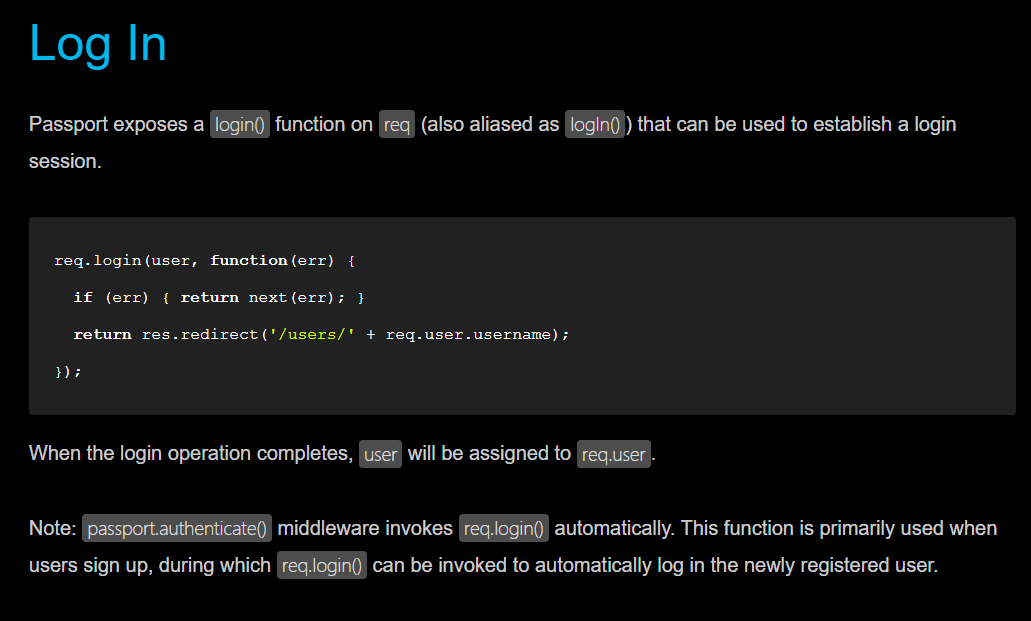
Task: Click the inline code 'req.user'
Action: click(x=613, y=454)
